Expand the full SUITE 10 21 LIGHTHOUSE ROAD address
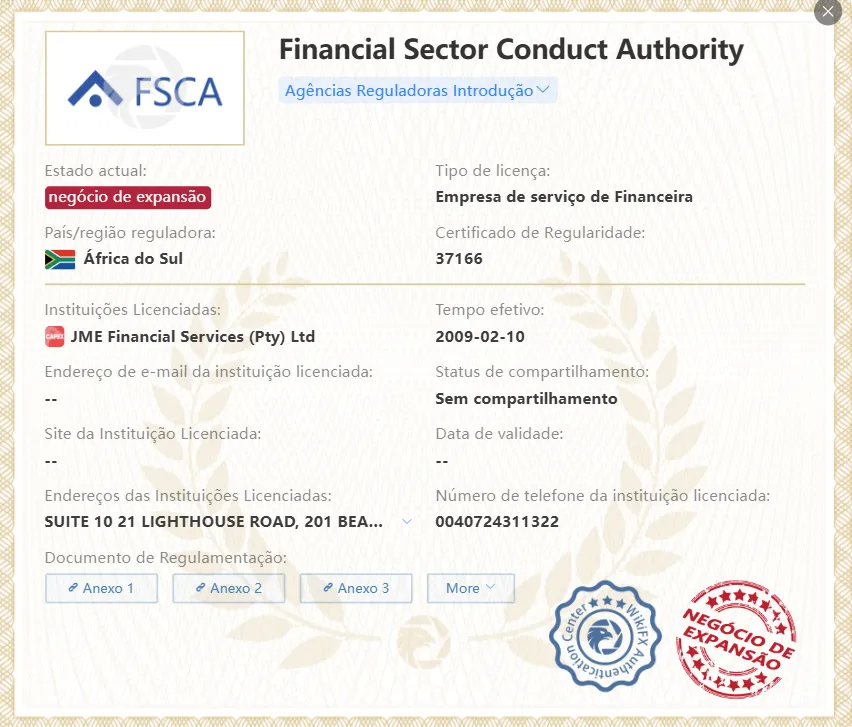 tap(406, 522)
